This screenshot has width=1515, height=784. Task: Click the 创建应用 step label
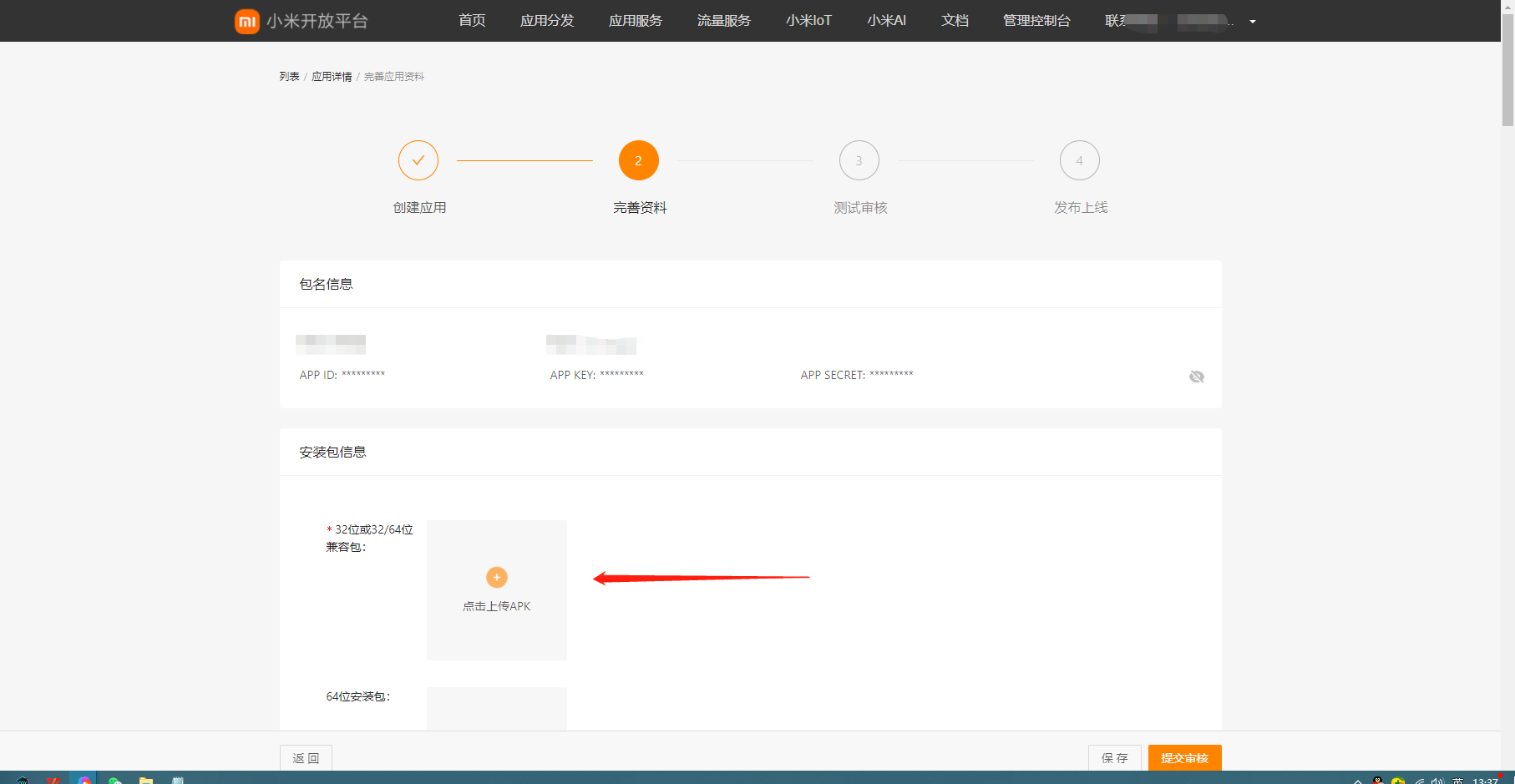pyautogui.click(x=419, y=208)
